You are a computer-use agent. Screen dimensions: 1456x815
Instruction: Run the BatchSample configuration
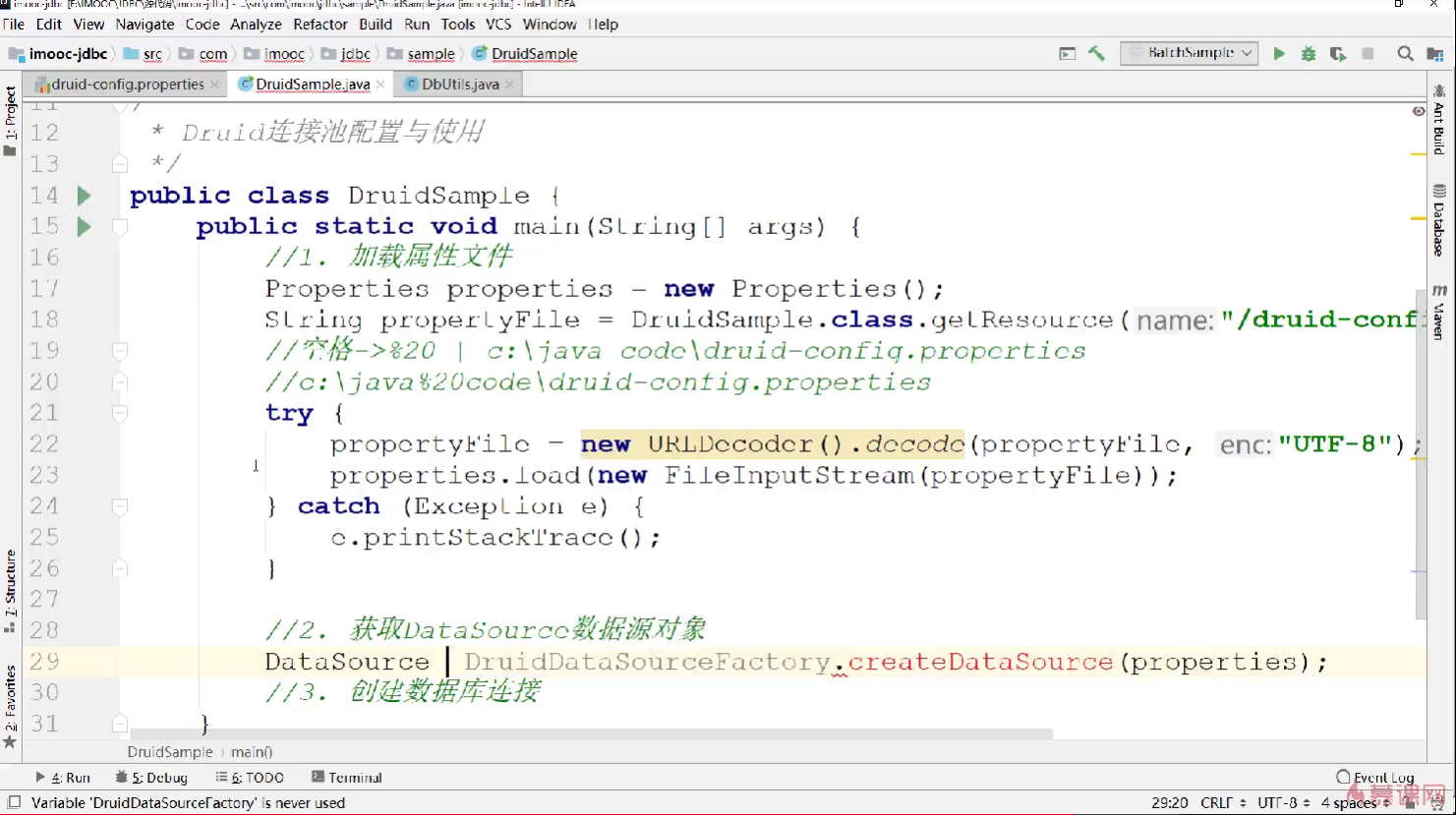coord(1279,53)
